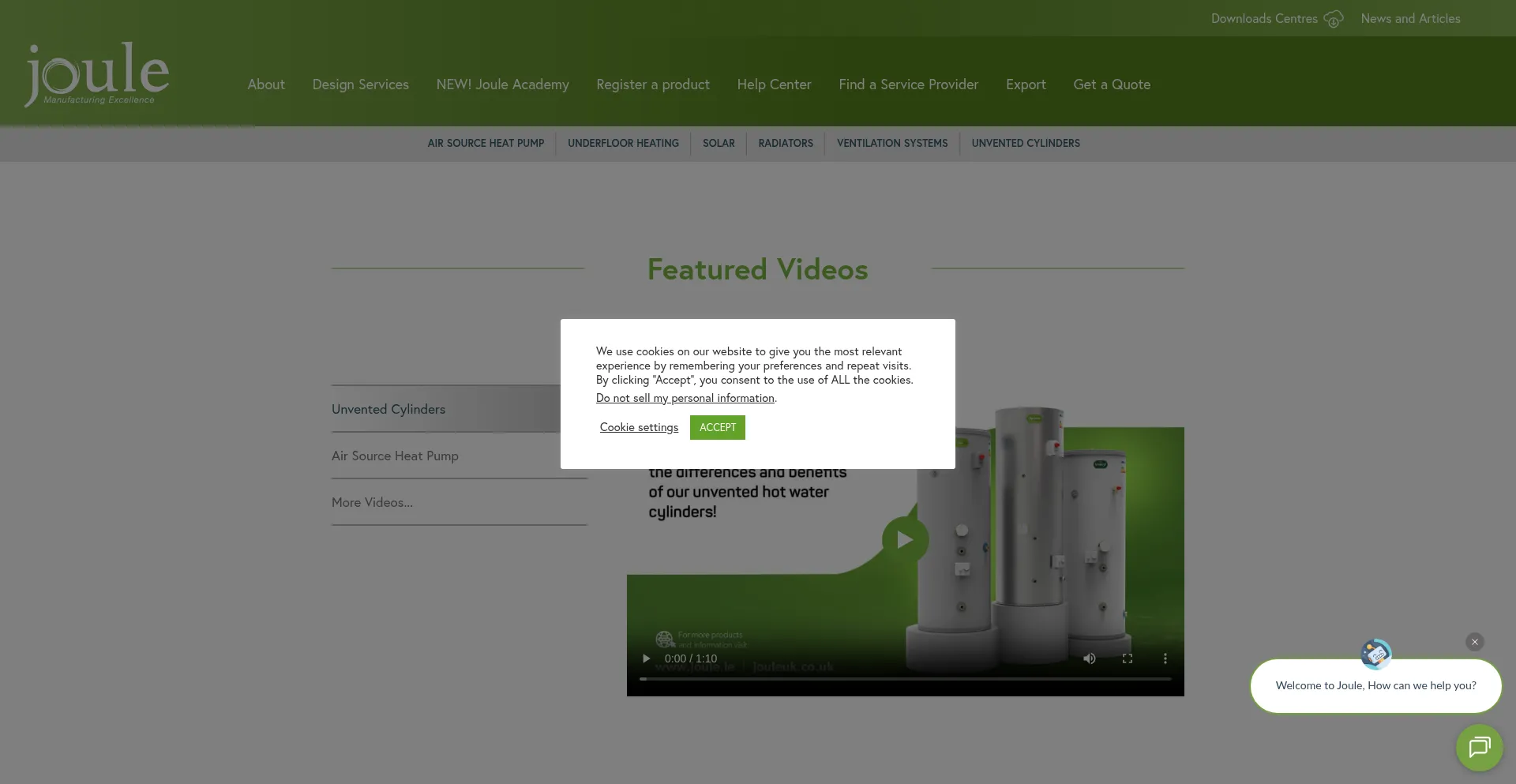Screen dimensions: 1516x784
Task: Click the welcome chat message bubble
Action: [x=1375, y=685]
